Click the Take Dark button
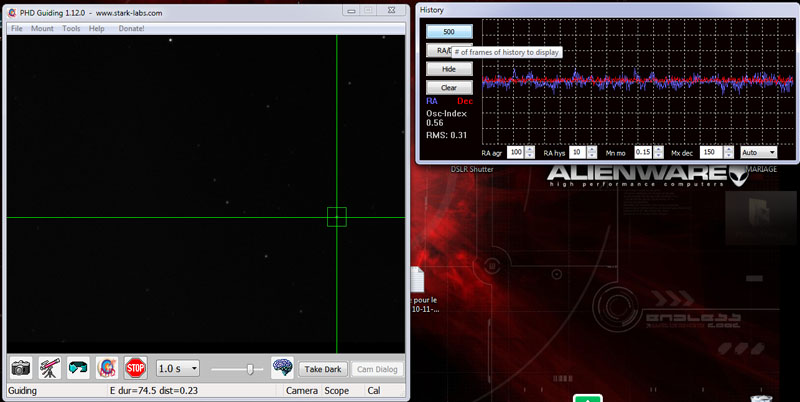This screenshot has width=800, height=402. point(323,369)
